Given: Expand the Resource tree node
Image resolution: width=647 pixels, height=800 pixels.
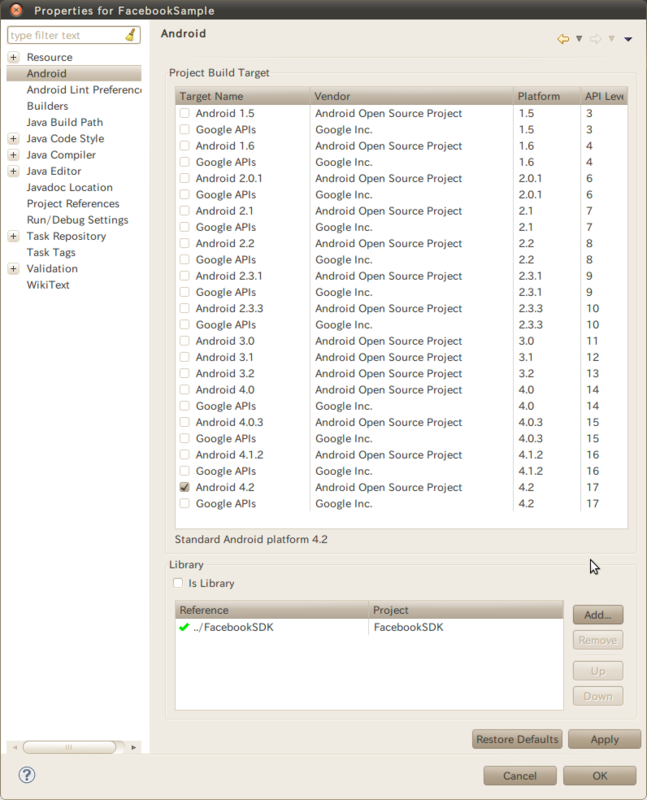Looking at the screenshot, I should coord(14,57).
